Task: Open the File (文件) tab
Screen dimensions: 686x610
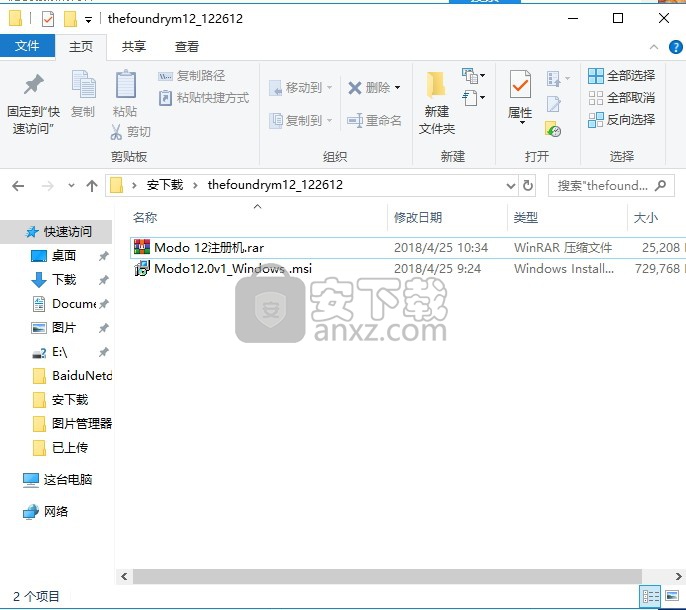Action: pos(27,46)
